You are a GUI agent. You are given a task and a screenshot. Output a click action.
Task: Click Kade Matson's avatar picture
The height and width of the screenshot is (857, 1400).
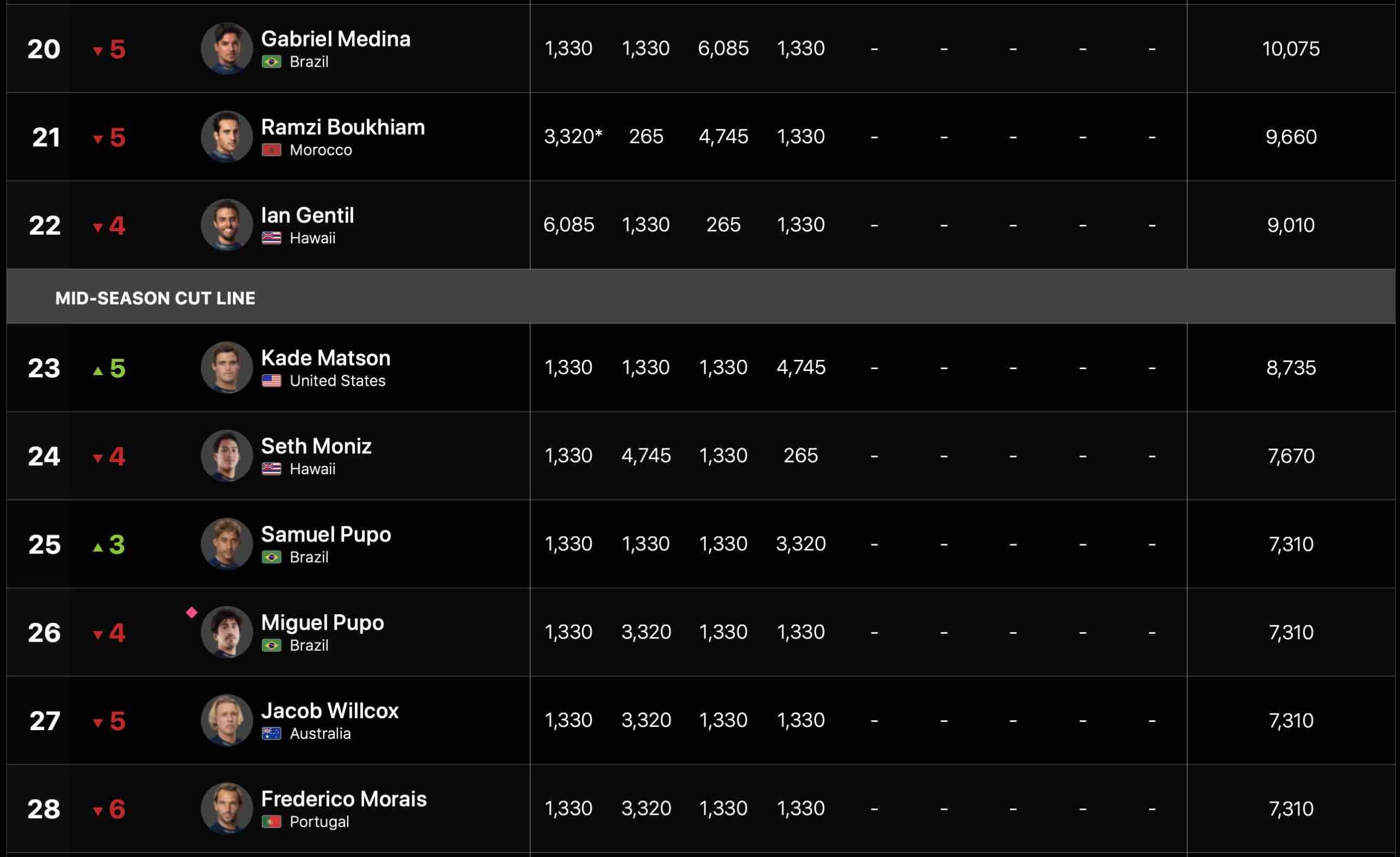(x=227, y=368)
